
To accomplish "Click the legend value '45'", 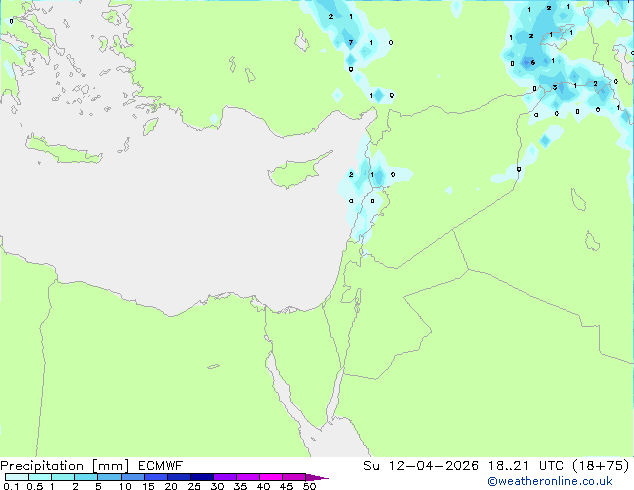I will (286, 486).
